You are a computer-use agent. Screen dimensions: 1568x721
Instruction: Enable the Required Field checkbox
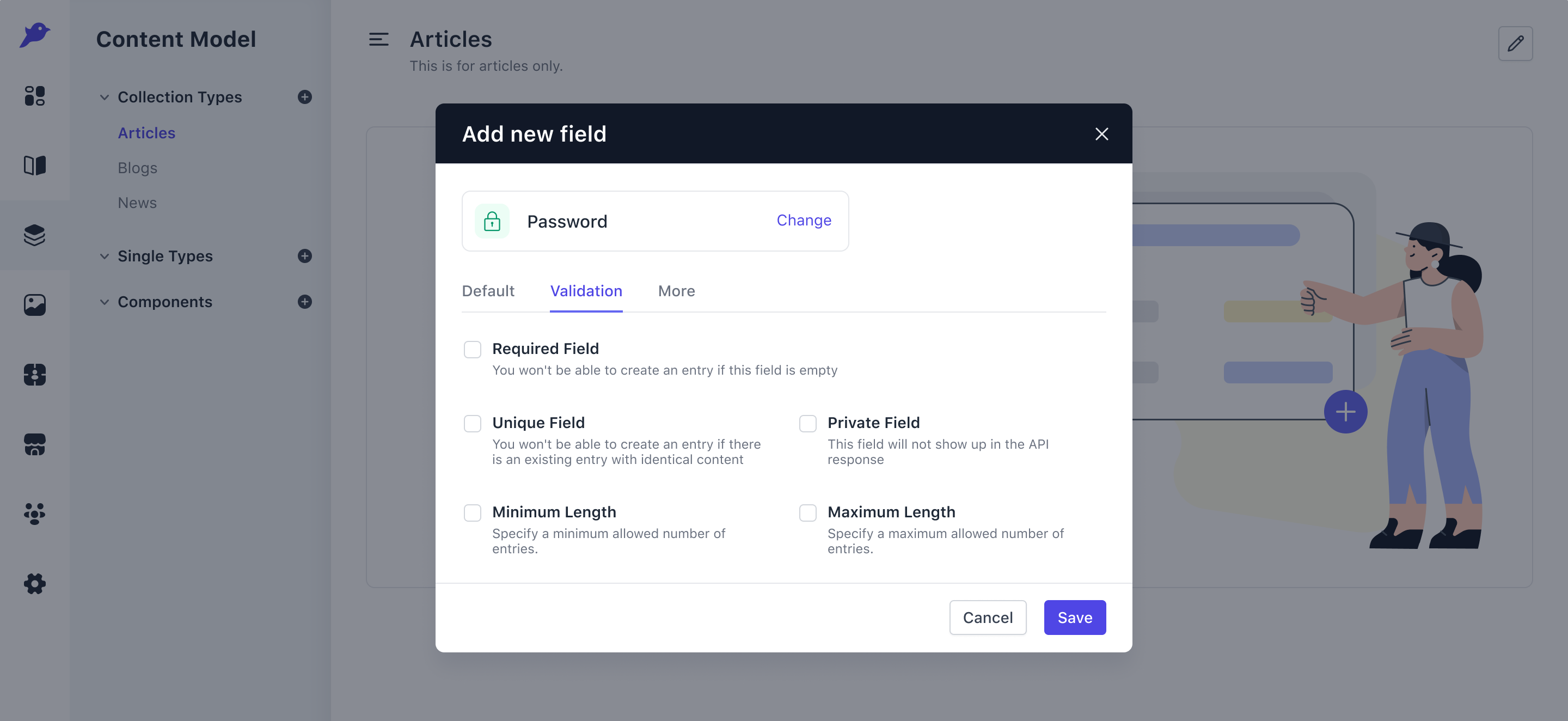[x=473, y=349]
